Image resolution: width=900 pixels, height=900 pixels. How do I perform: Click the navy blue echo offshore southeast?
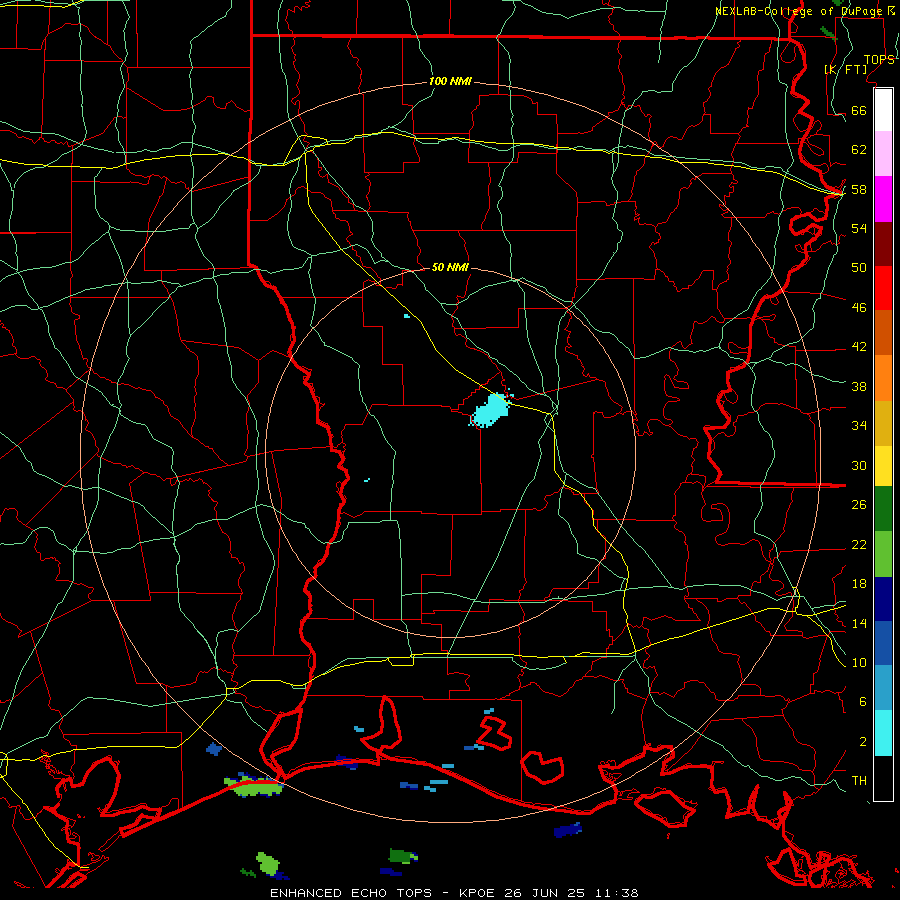[x=568, y=829]
